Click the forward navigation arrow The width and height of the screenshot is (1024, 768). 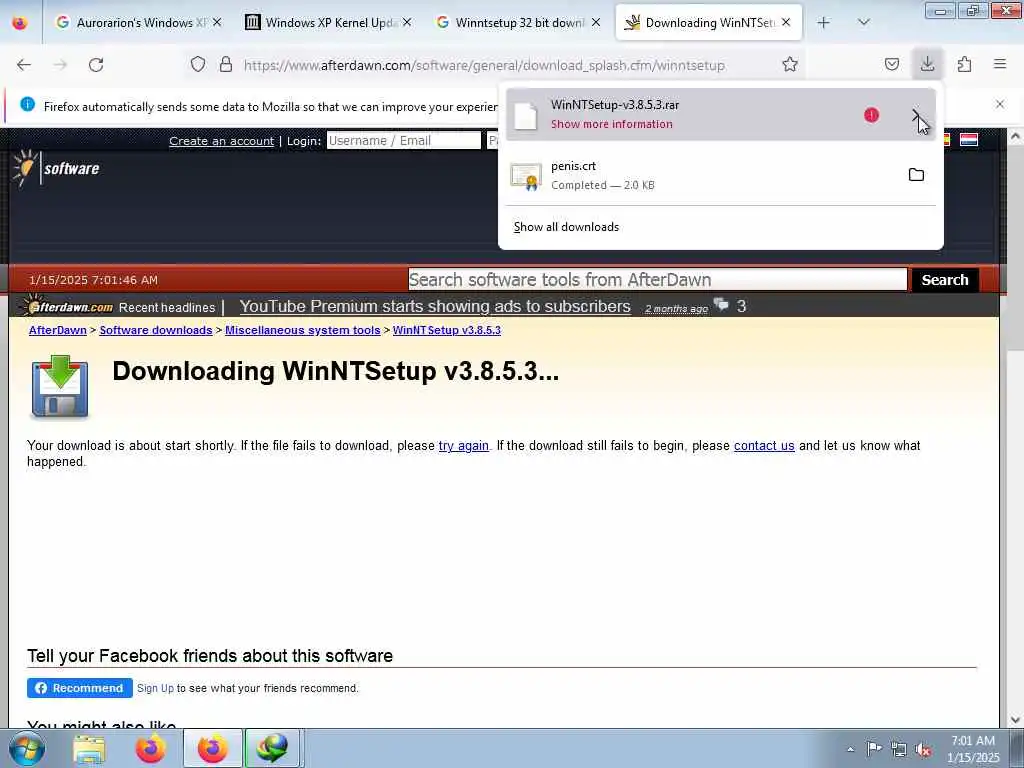coord(60,65)
